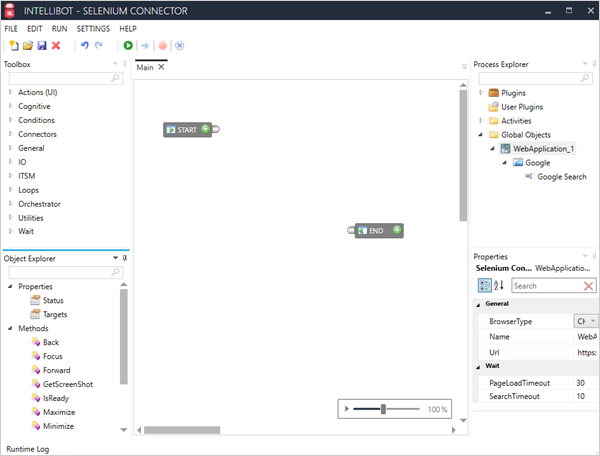Click the Toolbox search field
This screenshot has width=600, height=456.
point(65,78)
